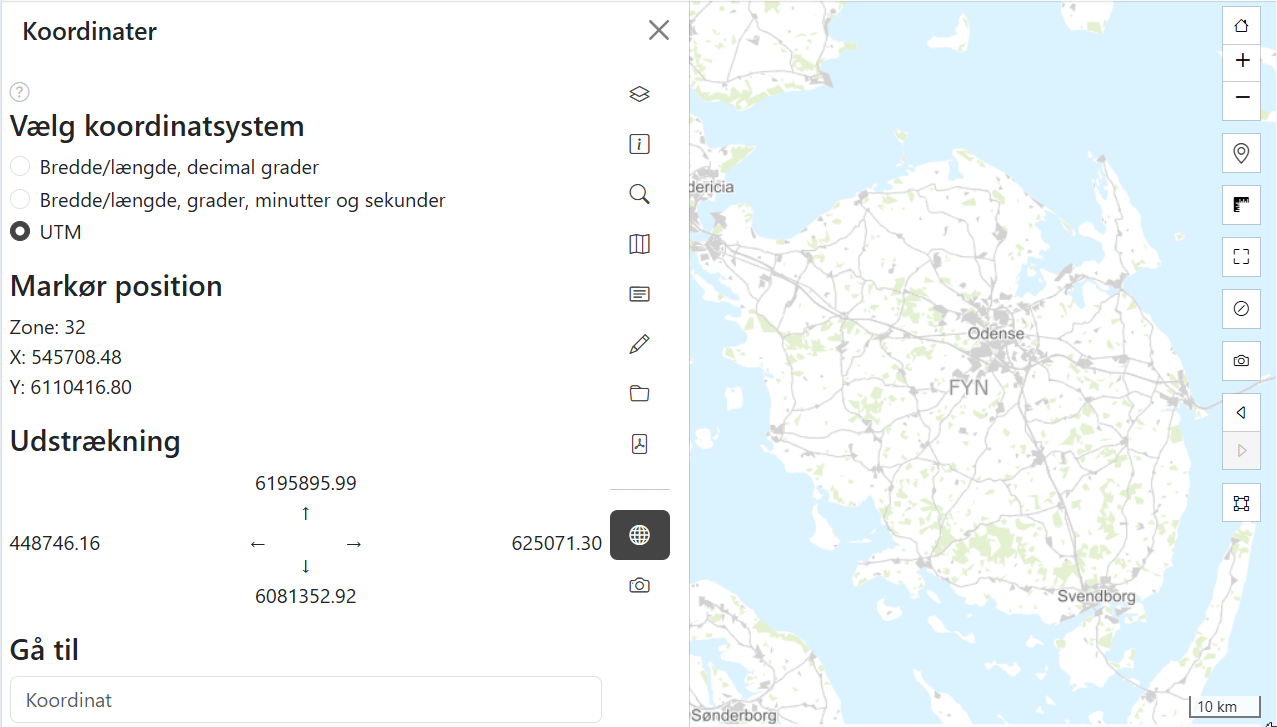
Task: Click the Koordinat input field
Action: click(x=305, y=700)
